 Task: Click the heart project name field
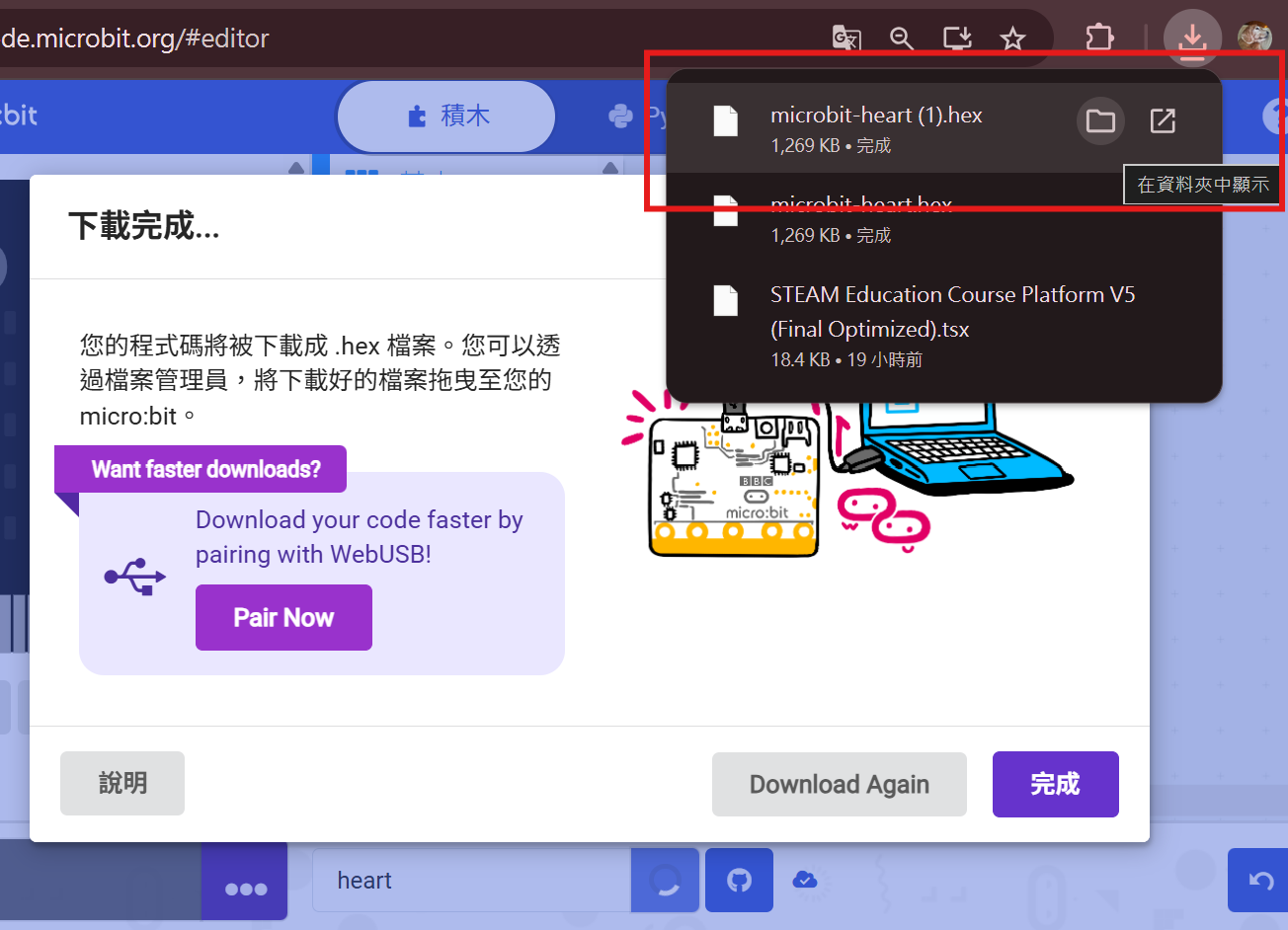[471, 880]
